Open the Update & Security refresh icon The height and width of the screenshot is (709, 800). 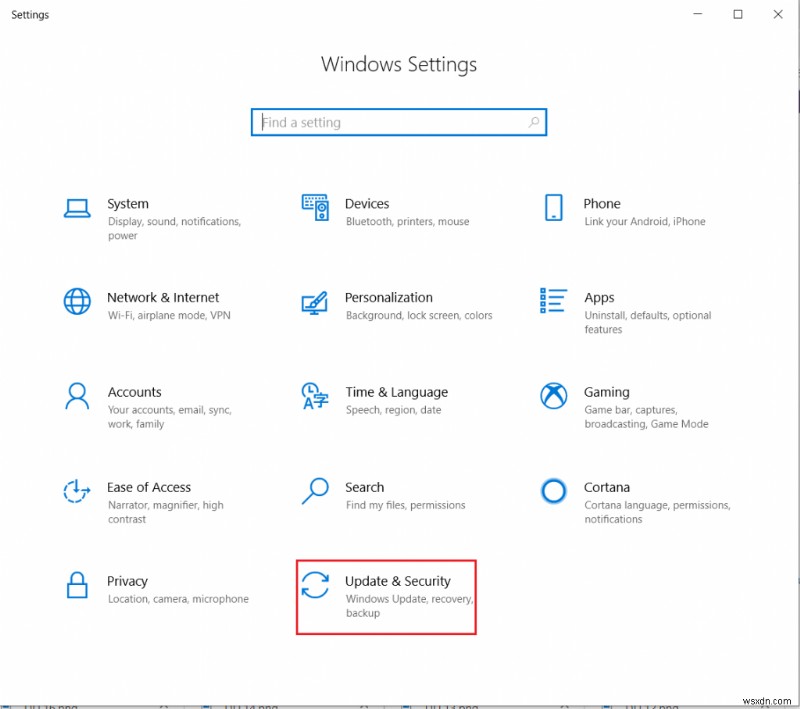316,585
